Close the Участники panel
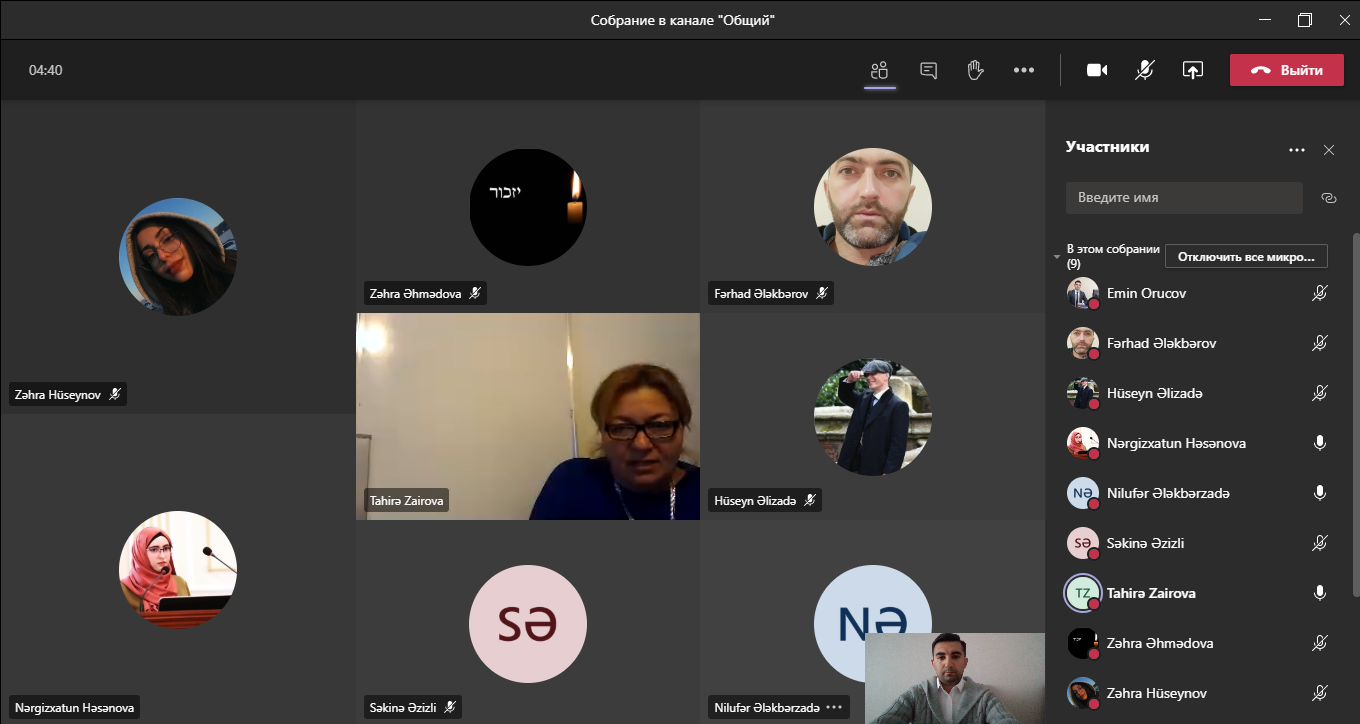1360x724 pixels. click(1329, 150)
